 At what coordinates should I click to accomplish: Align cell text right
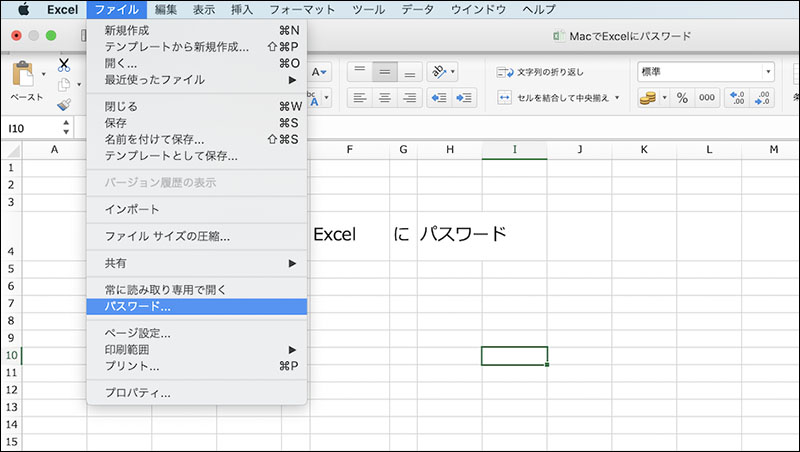(410, 97)
